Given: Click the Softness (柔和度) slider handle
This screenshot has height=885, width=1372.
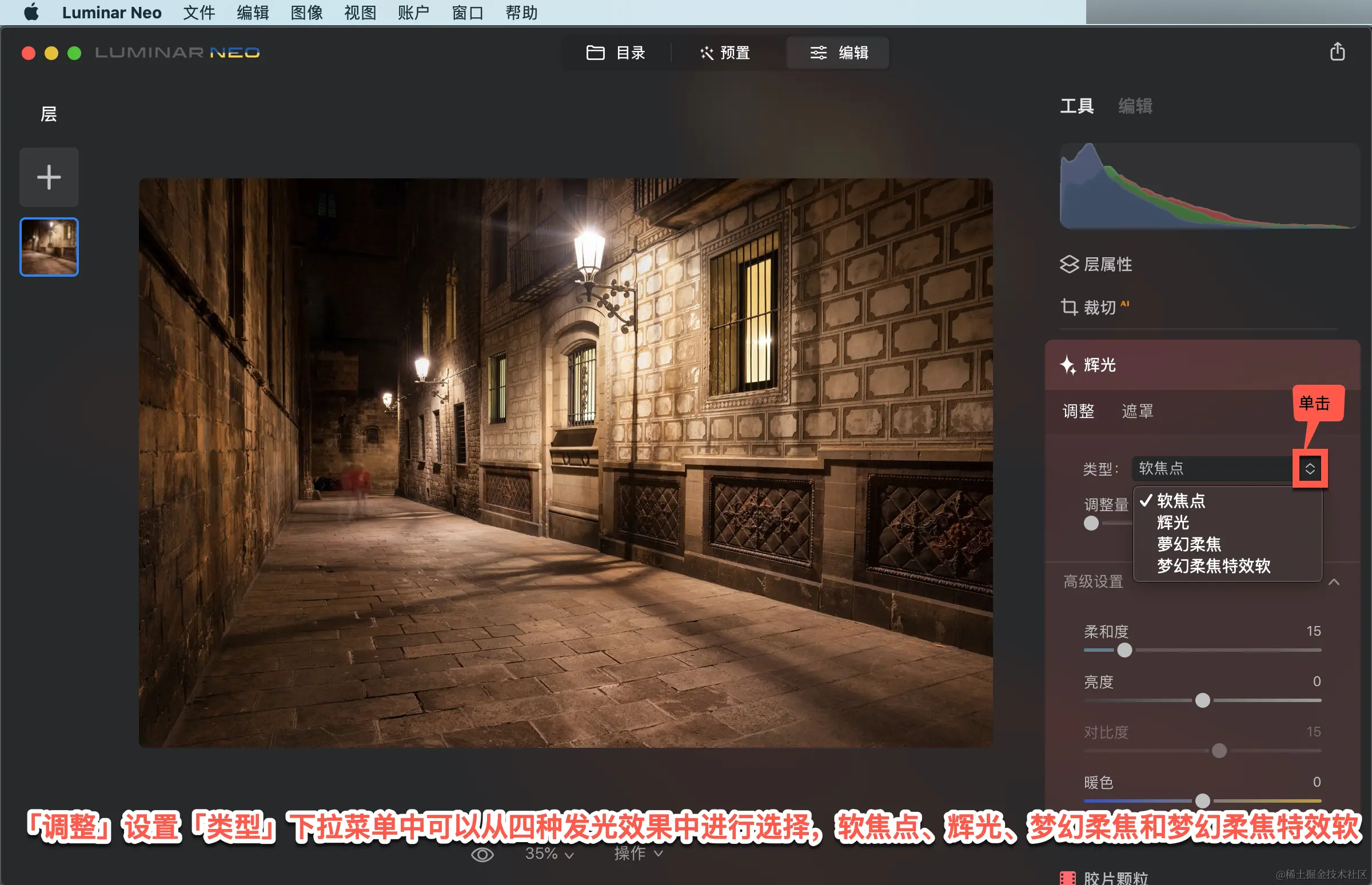Looking at the screenshot, I should click(1124, 651).
